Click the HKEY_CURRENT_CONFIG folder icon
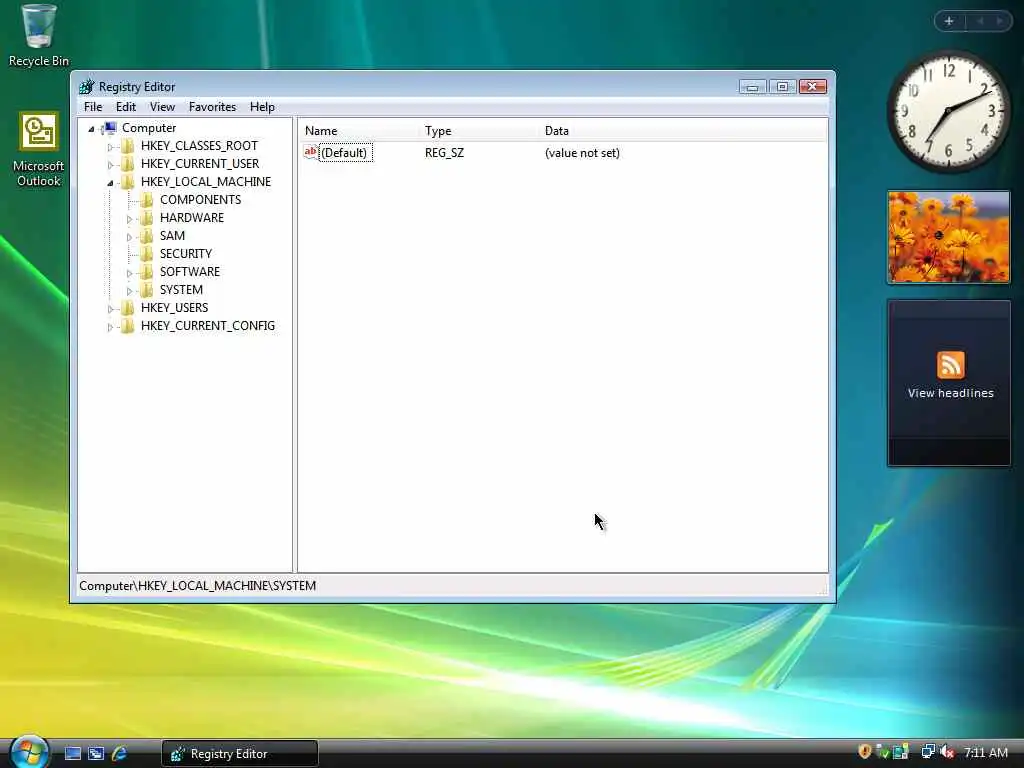 click(x=128, y=326)
